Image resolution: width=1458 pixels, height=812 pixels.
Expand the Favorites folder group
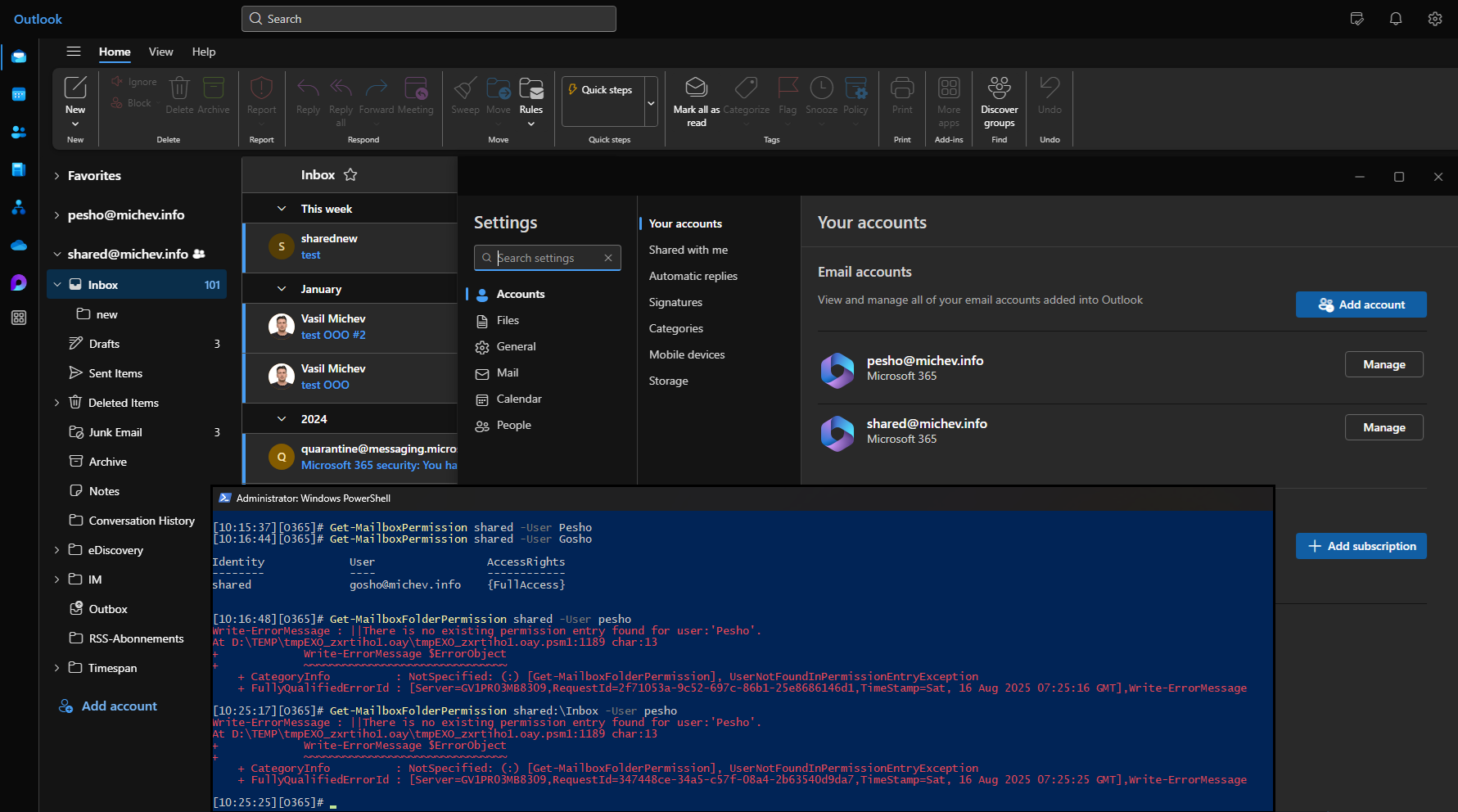point(56,176)
